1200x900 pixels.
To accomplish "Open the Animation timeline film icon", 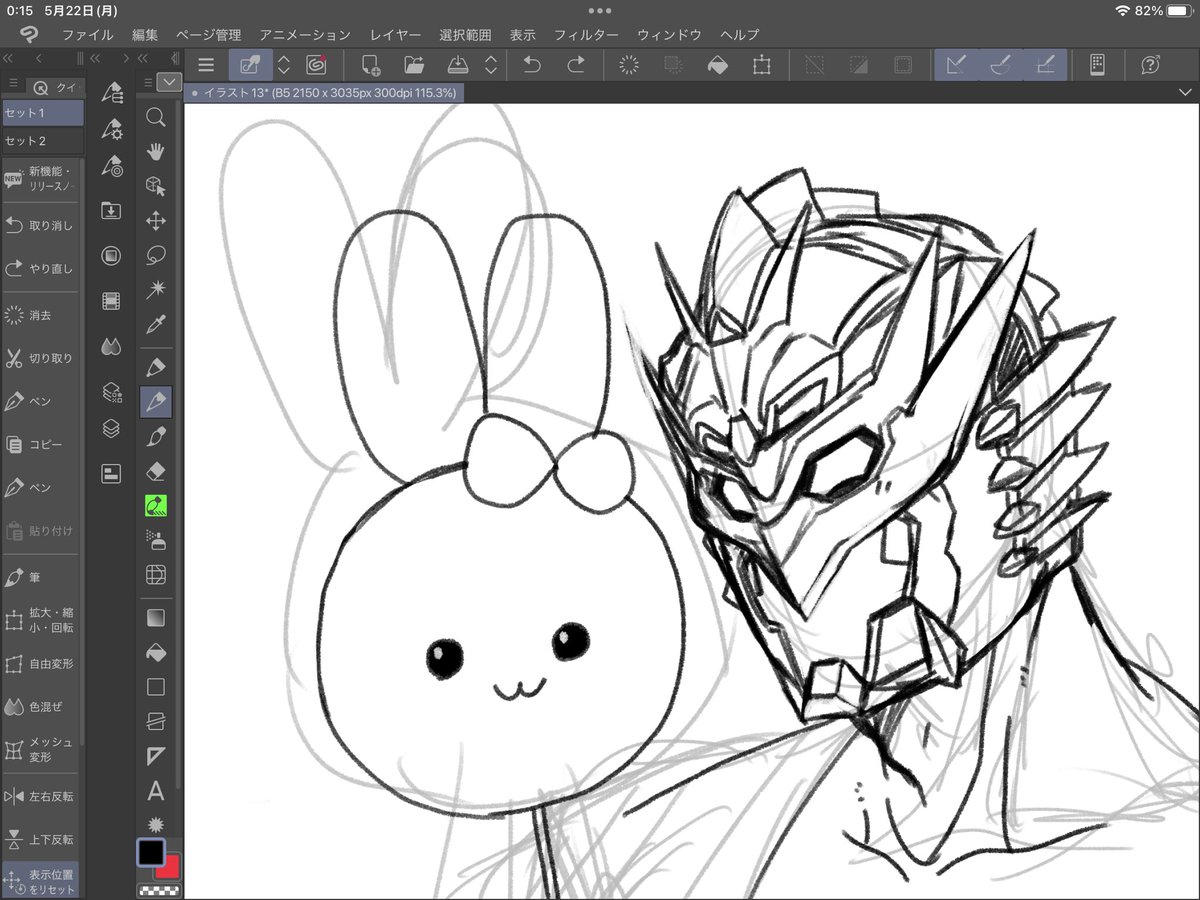I will tap(112, 300).
